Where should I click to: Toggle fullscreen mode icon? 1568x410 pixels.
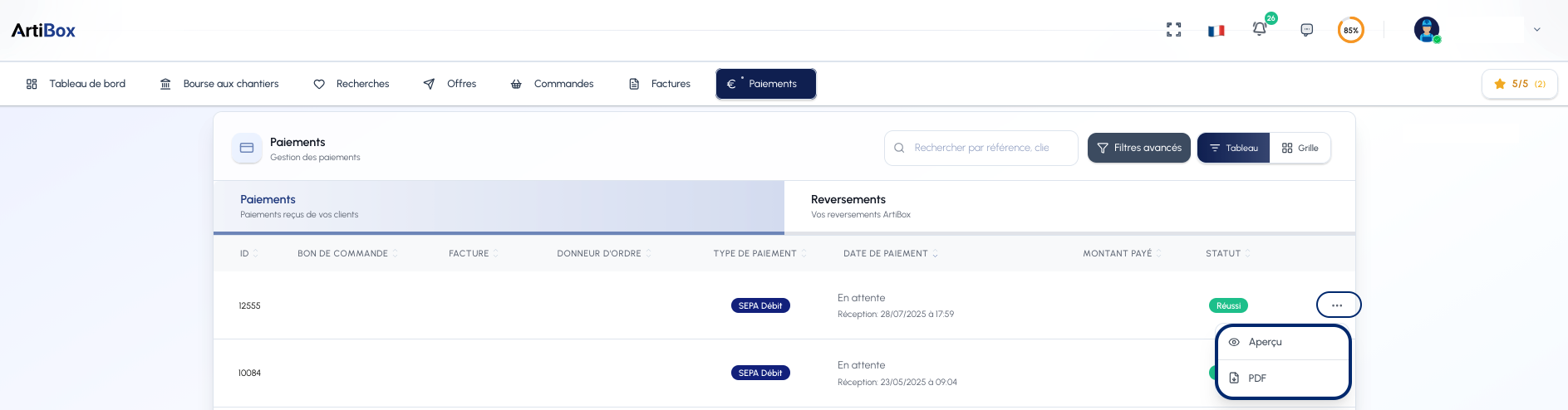pos(1173,30)
